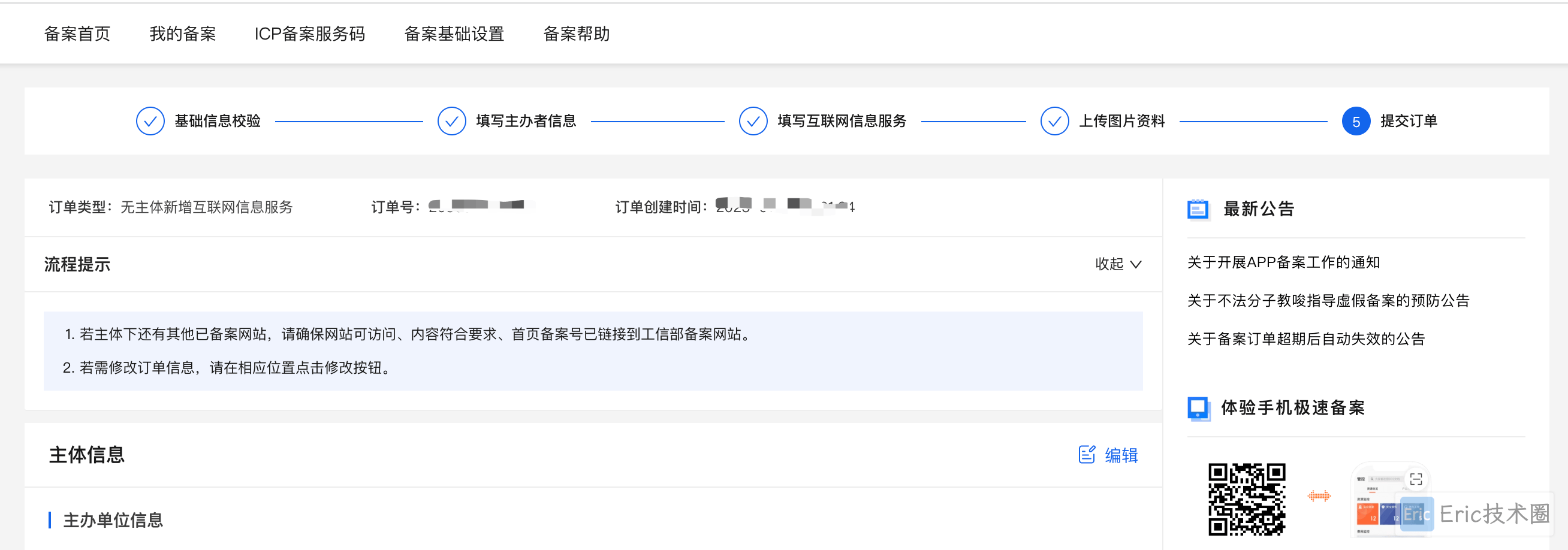Image resolution: width=1568 pixels, height=550 pixels.
Task: Click the 订单号 label
Action: tap(396, 207)
